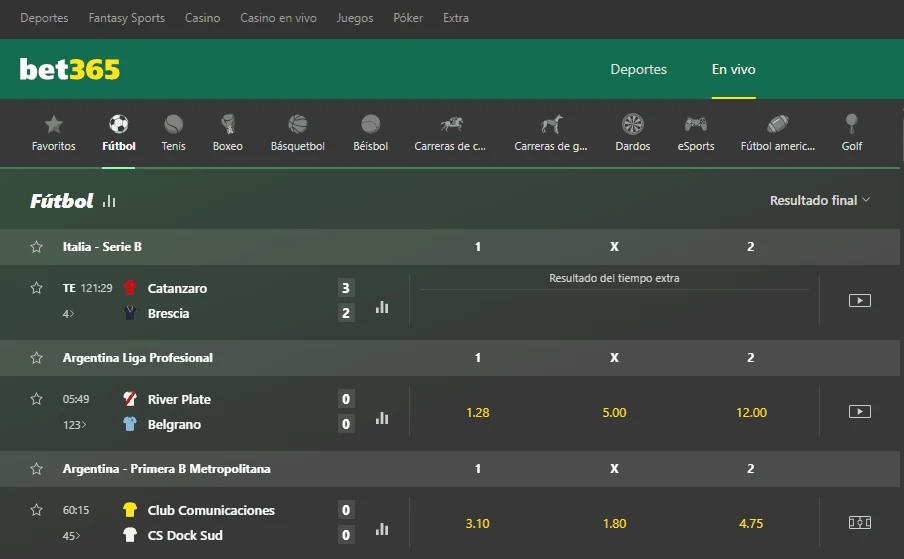
Task: Open the Resultado final market dropdown
Action: [820, 201]
